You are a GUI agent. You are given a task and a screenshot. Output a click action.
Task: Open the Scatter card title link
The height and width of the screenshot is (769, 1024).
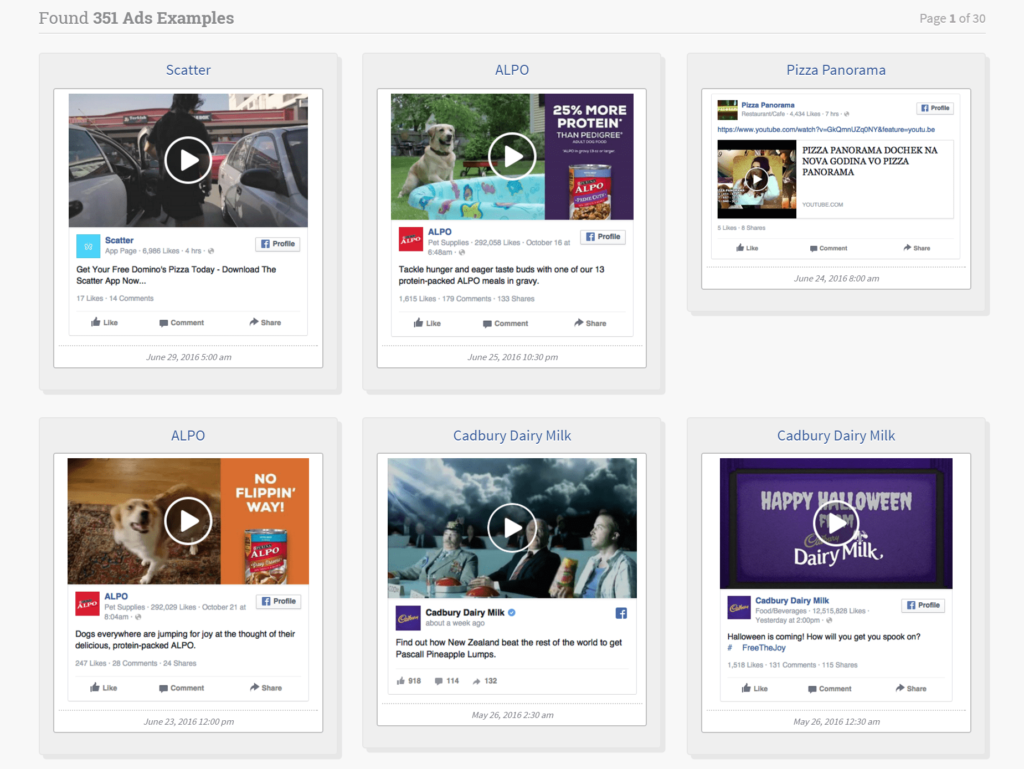click(188, 70)
